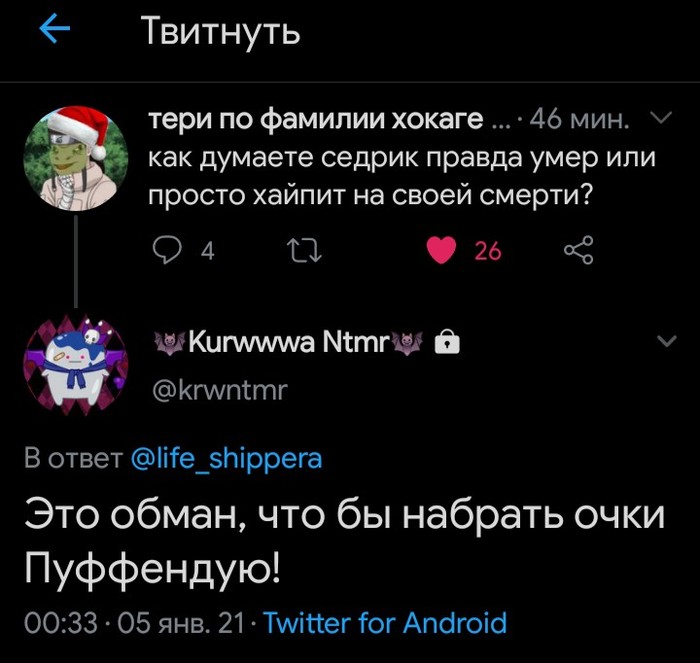Unlike tweet via pink heart icon

tap(441, 250)
